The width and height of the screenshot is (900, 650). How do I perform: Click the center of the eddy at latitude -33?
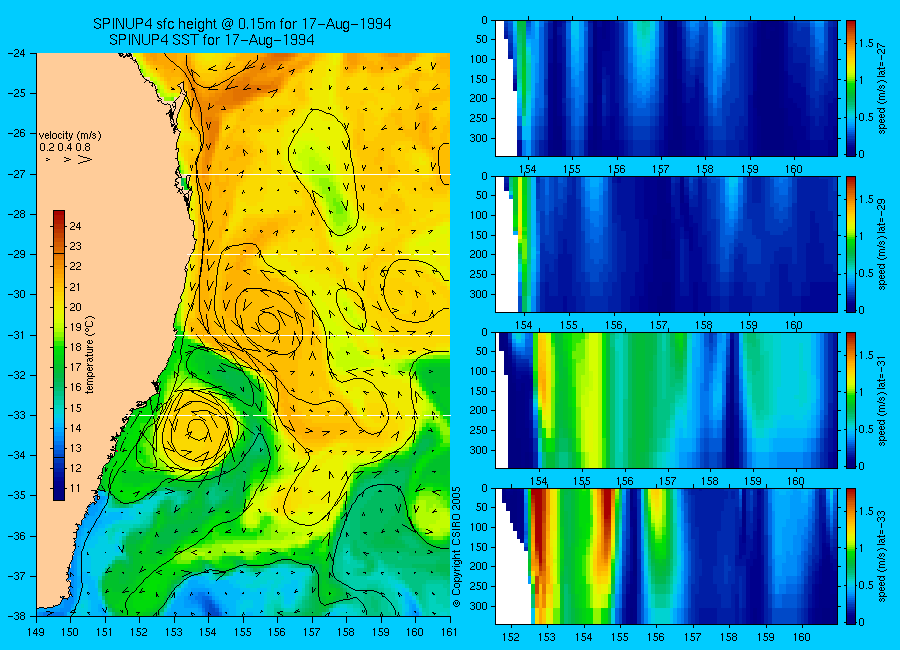(x=197, y=429)
